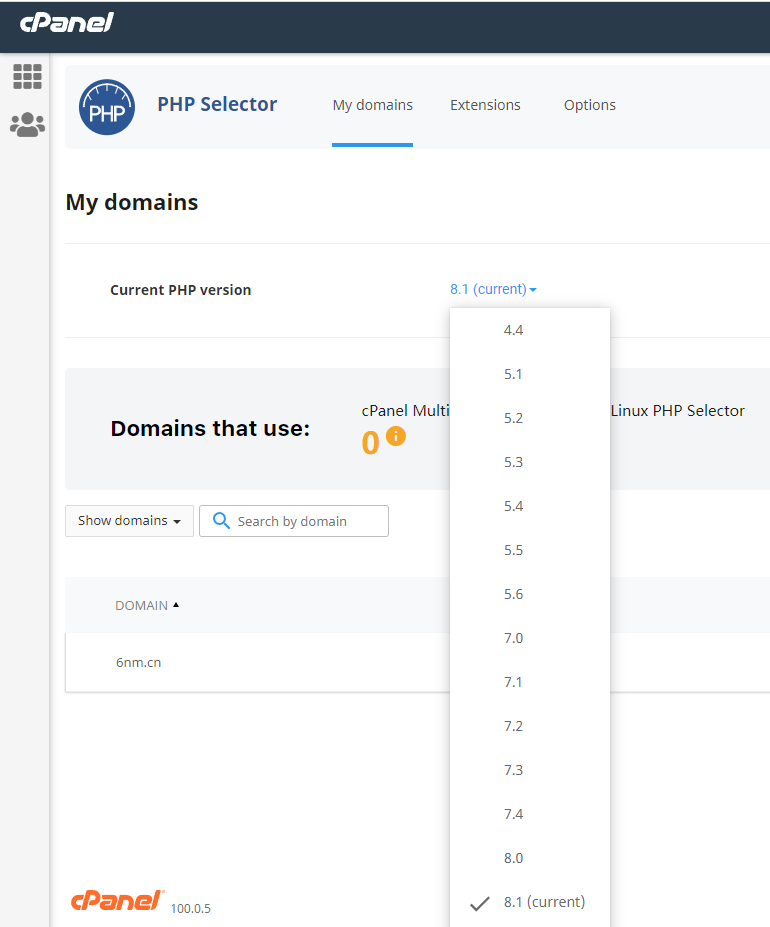Viewport: 770px width, 927px height.
Task: Click the round PHP Selector logo
Action: pos(106,107)
